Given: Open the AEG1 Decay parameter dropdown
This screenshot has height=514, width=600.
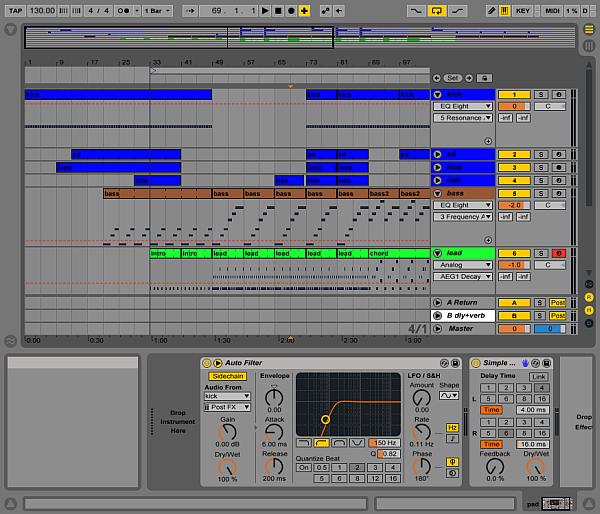Looking at the screenshot, I should 463,276.
